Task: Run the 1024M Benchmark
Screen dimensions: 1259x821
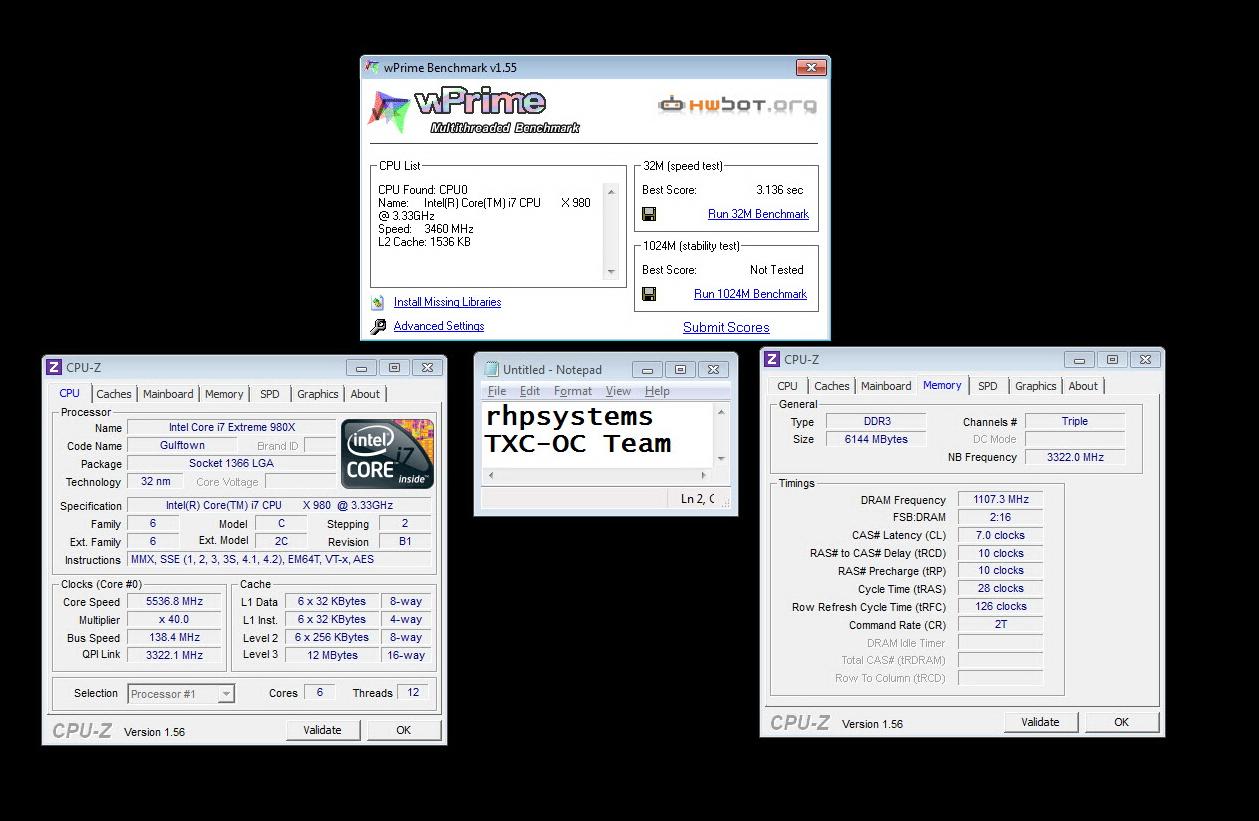Action: (x=750, y=294)
